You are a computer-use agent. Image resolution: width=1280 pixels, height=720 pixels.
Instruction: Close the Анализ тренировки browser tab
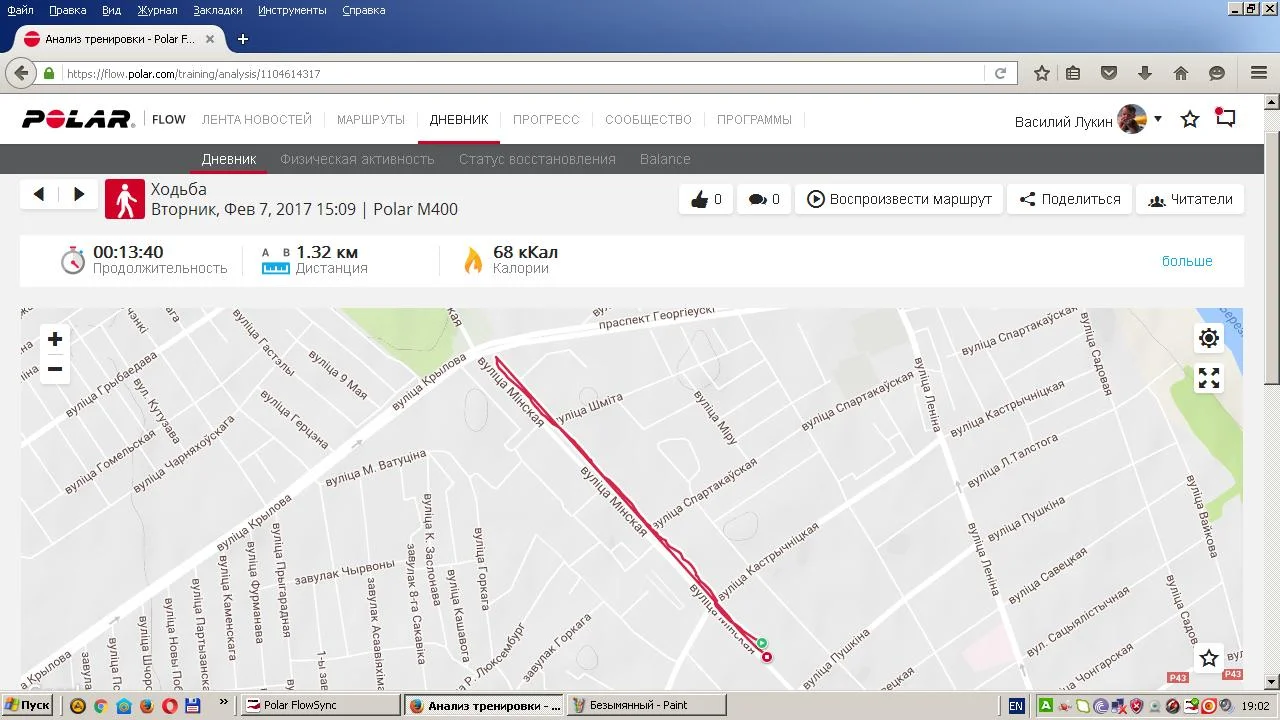point(210,39)
